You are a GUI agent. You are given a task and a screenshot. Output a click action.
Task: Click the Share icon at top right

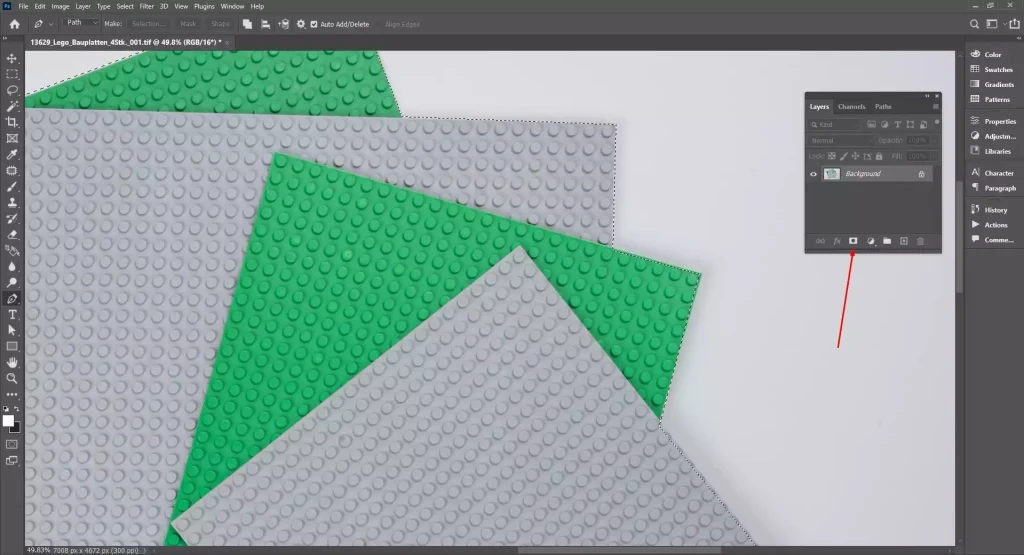(x=1014, y=24)
